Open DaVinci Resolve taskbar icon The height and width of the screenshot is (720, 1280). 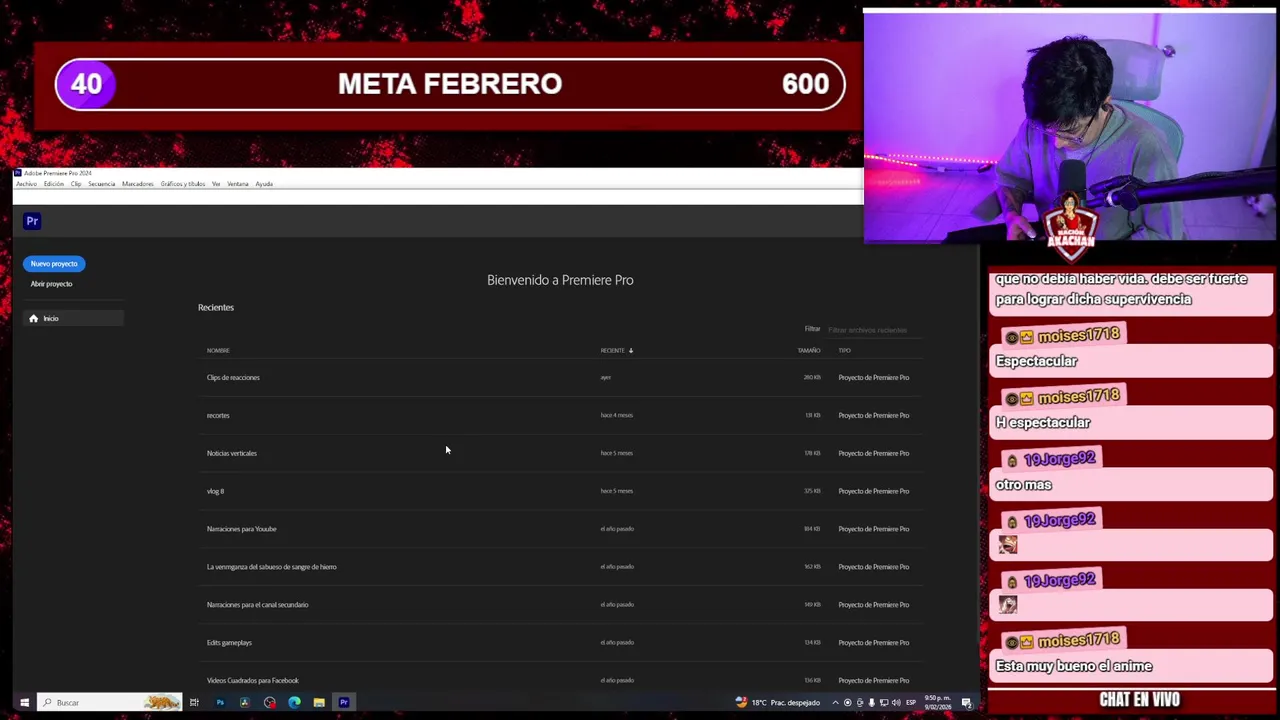tap(245, 703)
